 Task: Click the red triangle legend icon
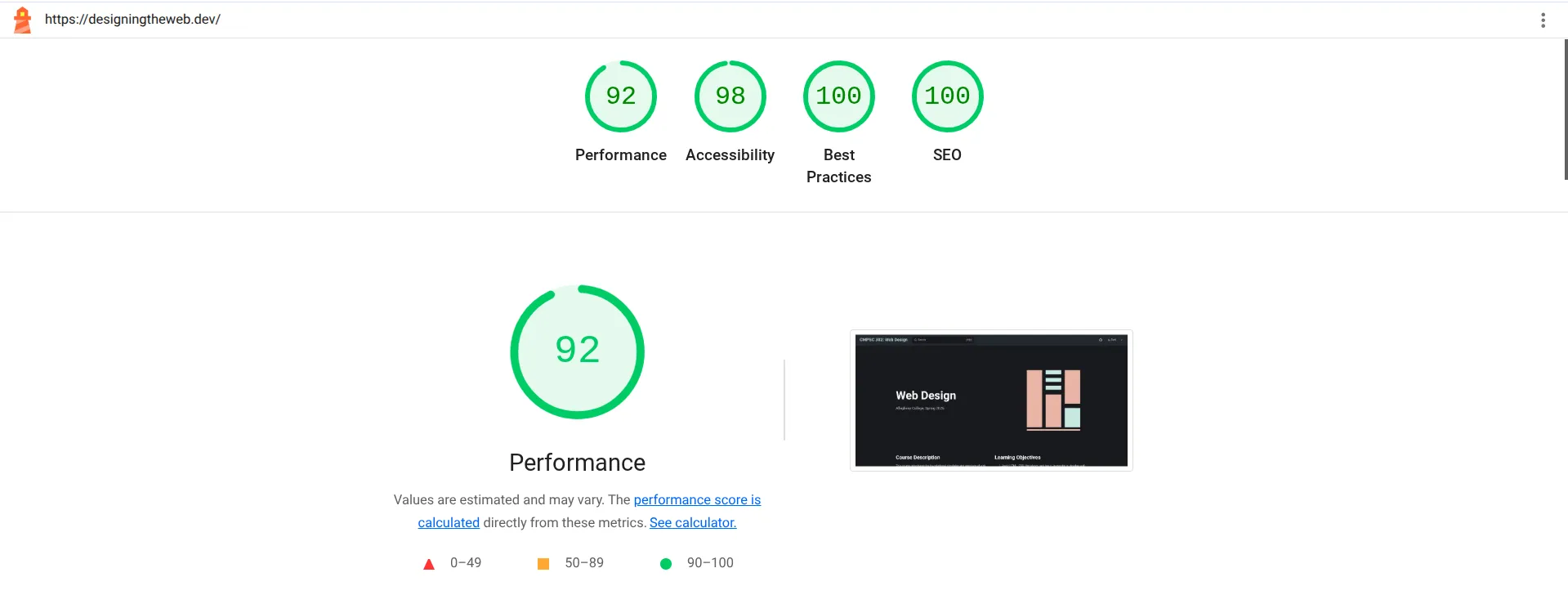coord(429,564)
